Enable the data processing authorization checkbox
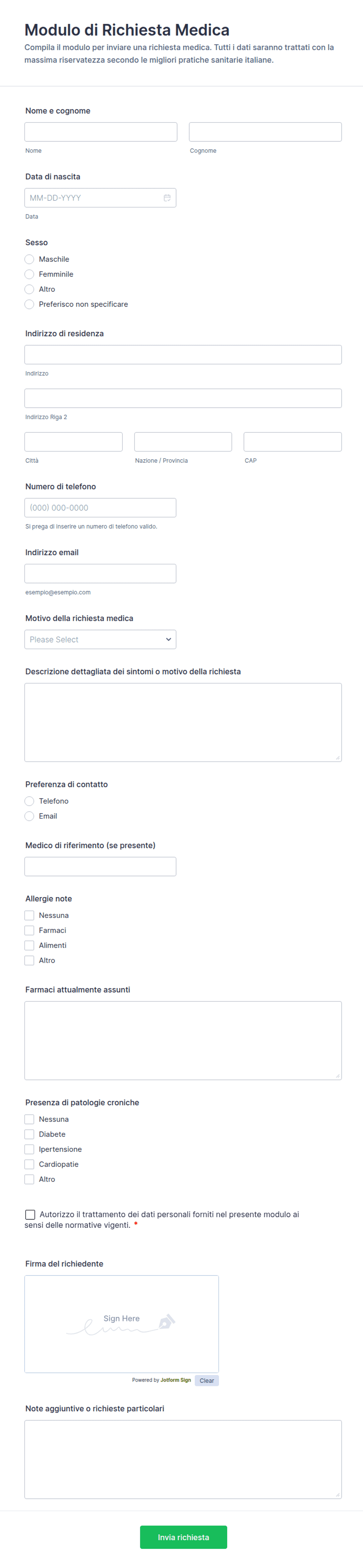The image size is (363, 1568). coord(30,1214)
